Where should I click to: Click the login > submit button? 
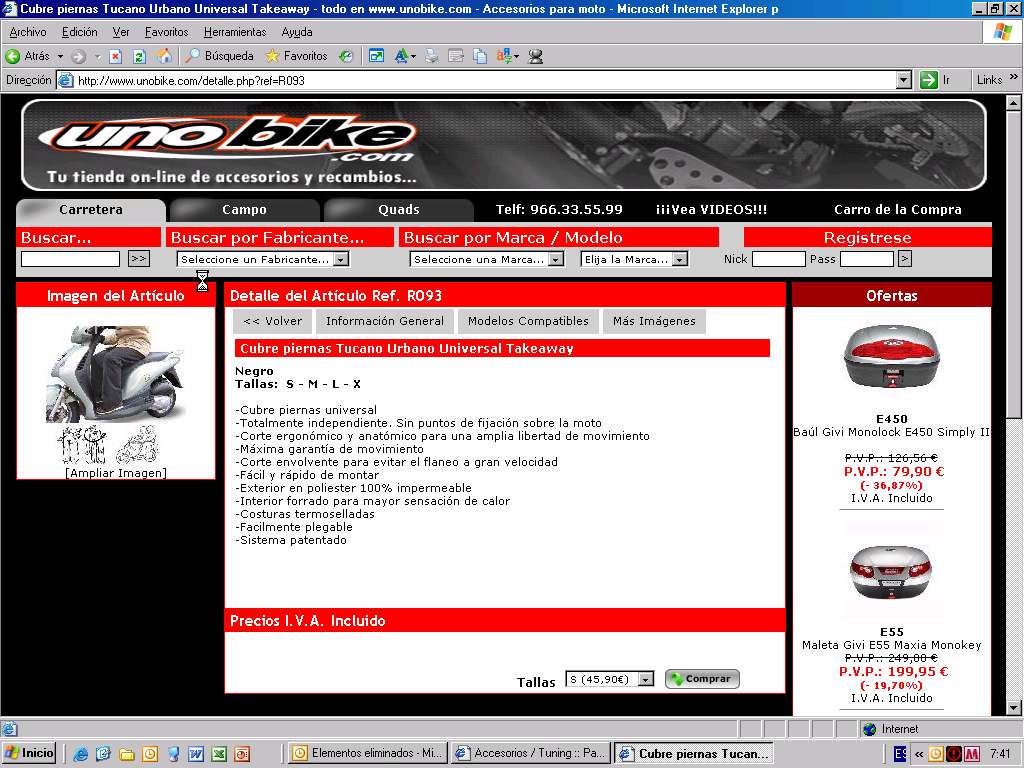[904, 259]
